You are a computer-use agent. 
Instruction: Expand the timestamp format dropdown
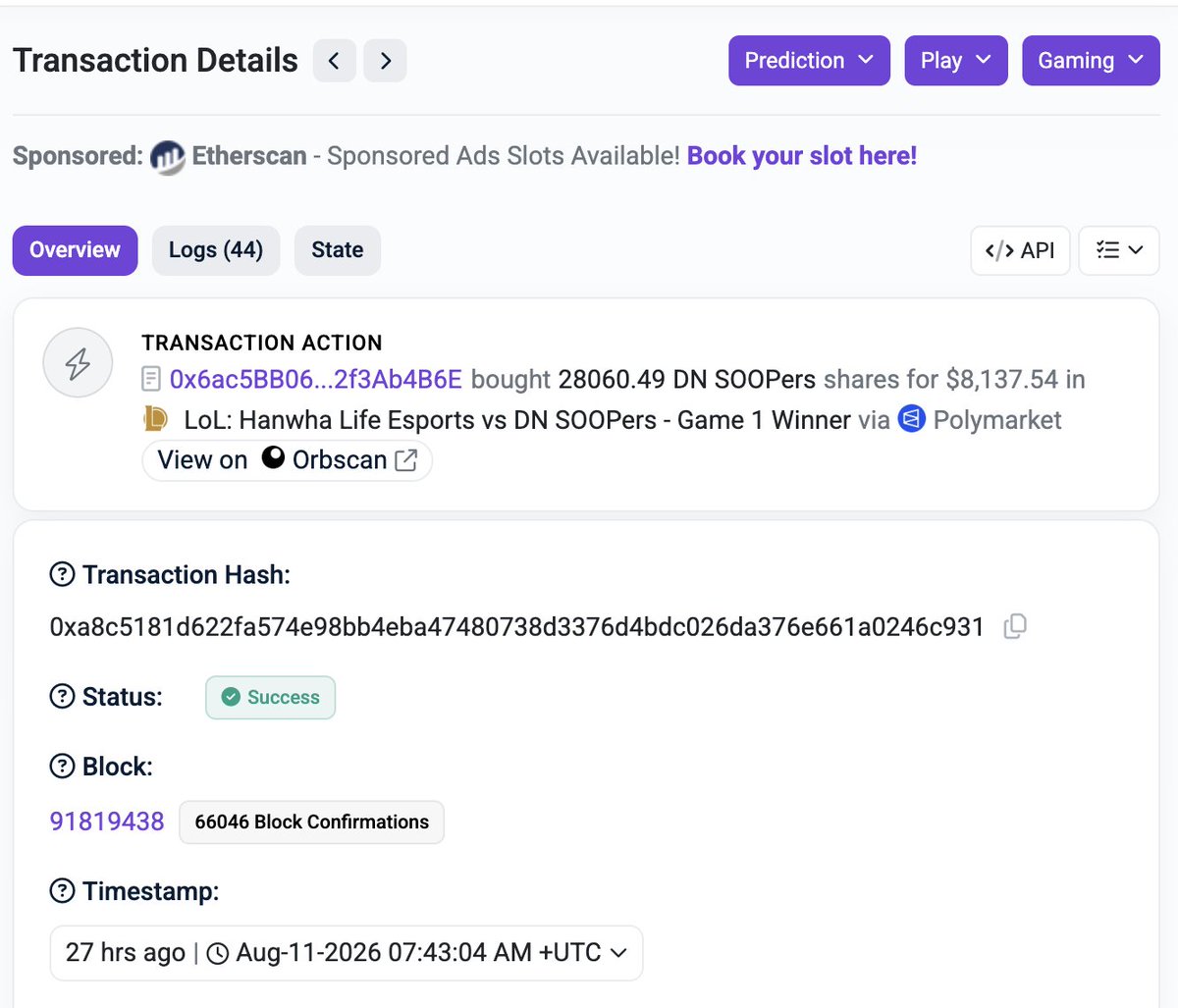pyautogui.click(x=618, y=952)
